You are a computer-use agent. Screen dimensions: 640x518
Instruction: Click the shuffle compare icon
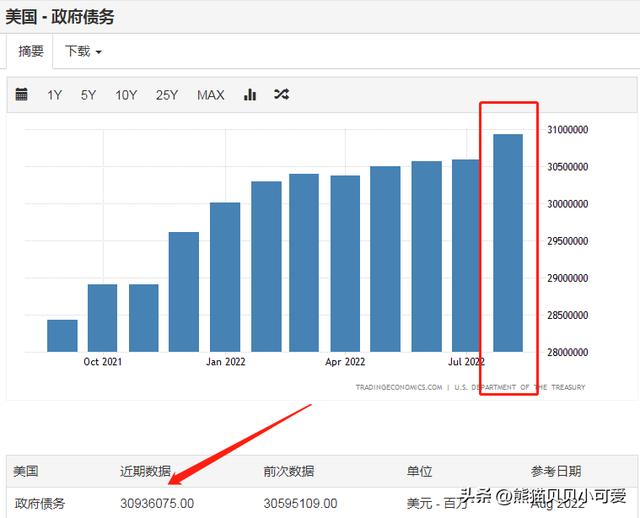[281, 95]
